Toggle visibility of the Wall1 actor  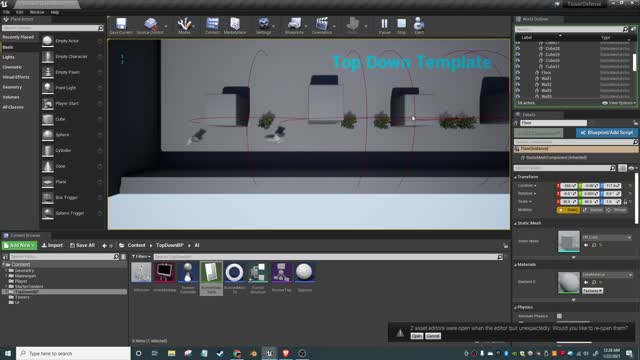[x=518, y=78]
